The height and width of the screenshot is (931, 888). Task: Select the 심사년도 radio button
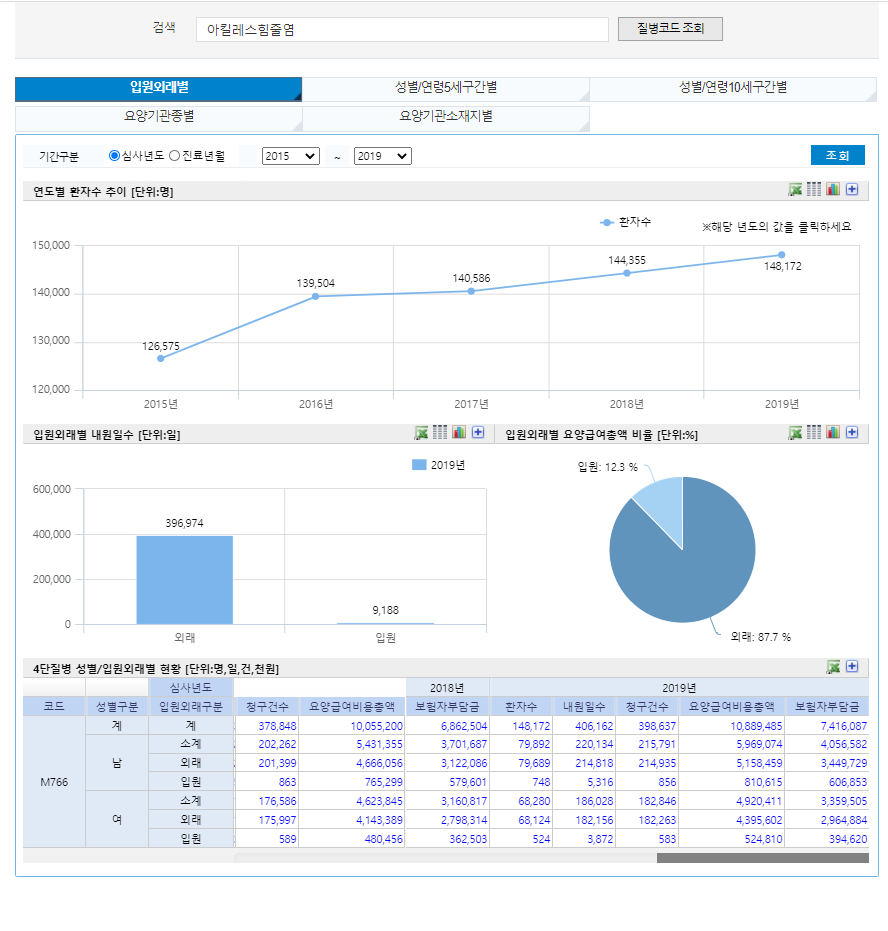[114, 156]
